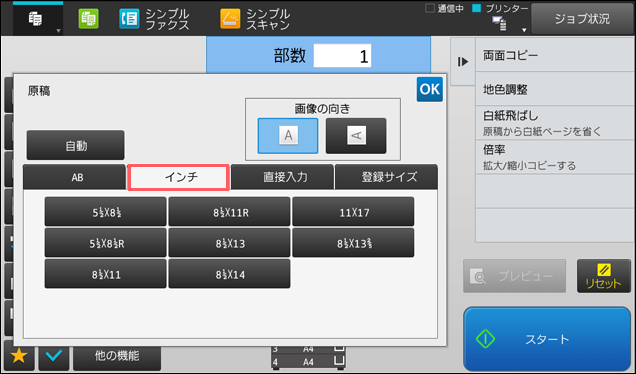
Task: Switch to Registered Size (登録サイズ) tab
Action: tap(386, 177)
